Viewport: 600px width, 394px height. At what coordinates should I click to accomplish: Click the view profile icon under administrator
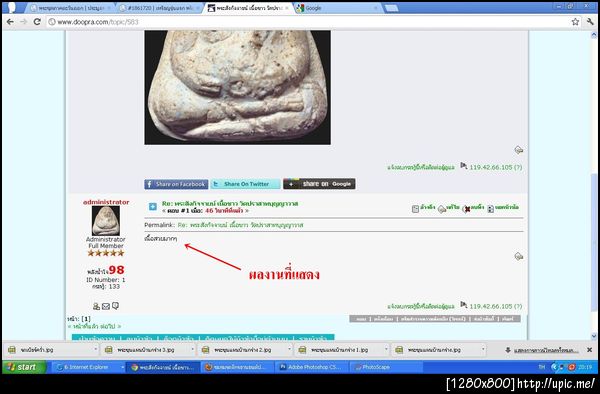pyautogui.click(x=96, y=306)
